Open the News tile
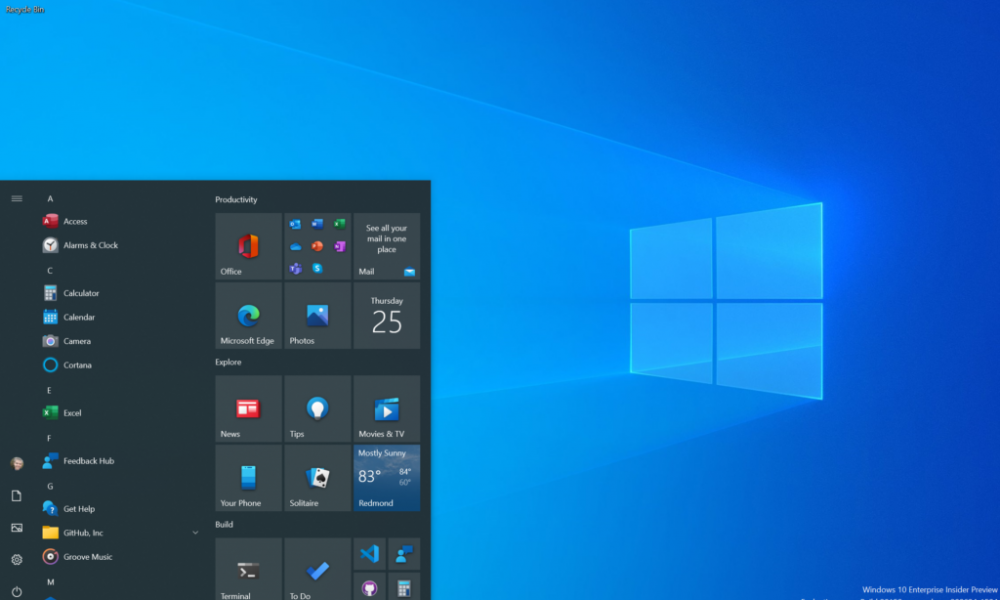Image resolution: width=1000 pixels, height=600 pixels. pos(248,409)
